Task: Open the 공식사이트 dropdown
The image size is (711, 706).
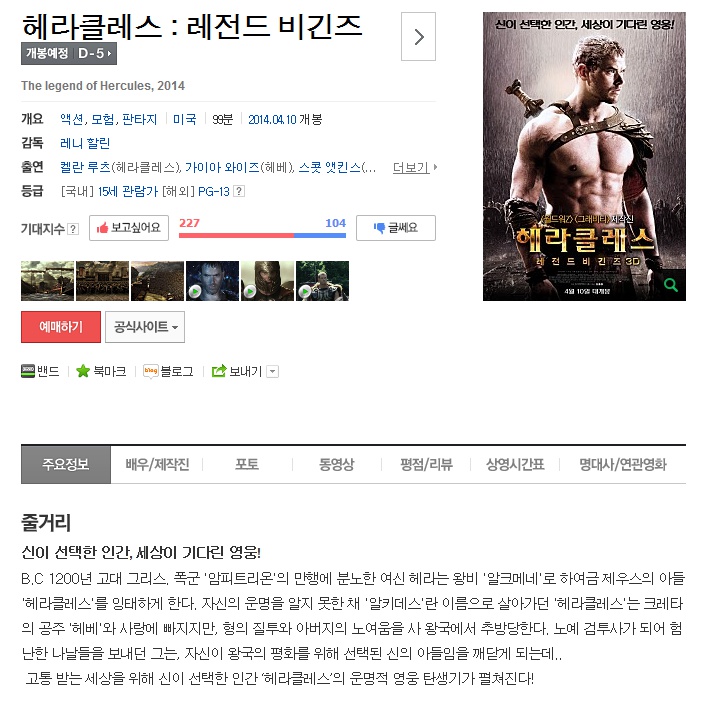Action: pyautogui.click(x=145, y=326)
